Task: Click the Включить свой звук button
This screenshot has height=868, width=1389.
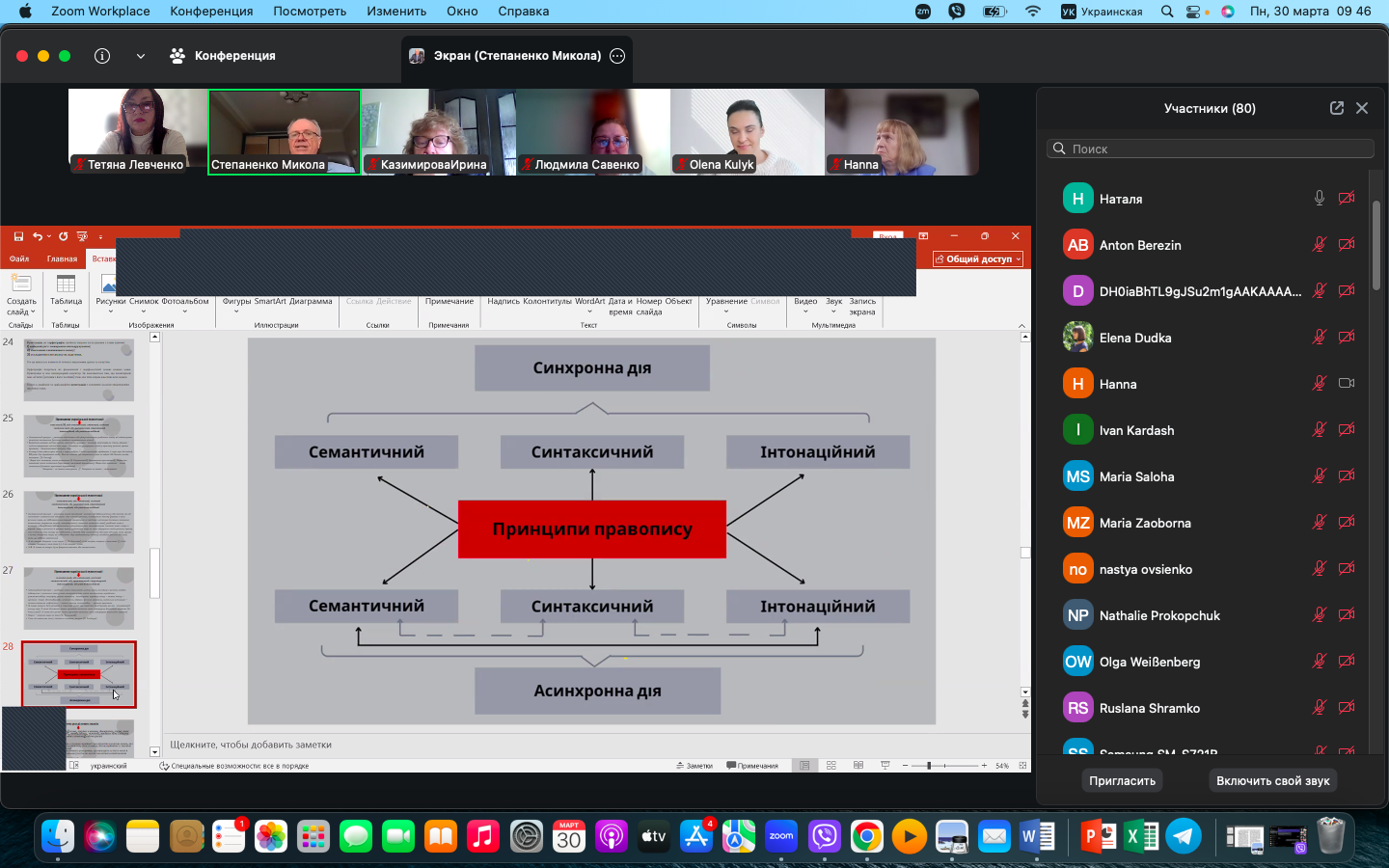Action: pyautogui.click(x=1272, y=780)
